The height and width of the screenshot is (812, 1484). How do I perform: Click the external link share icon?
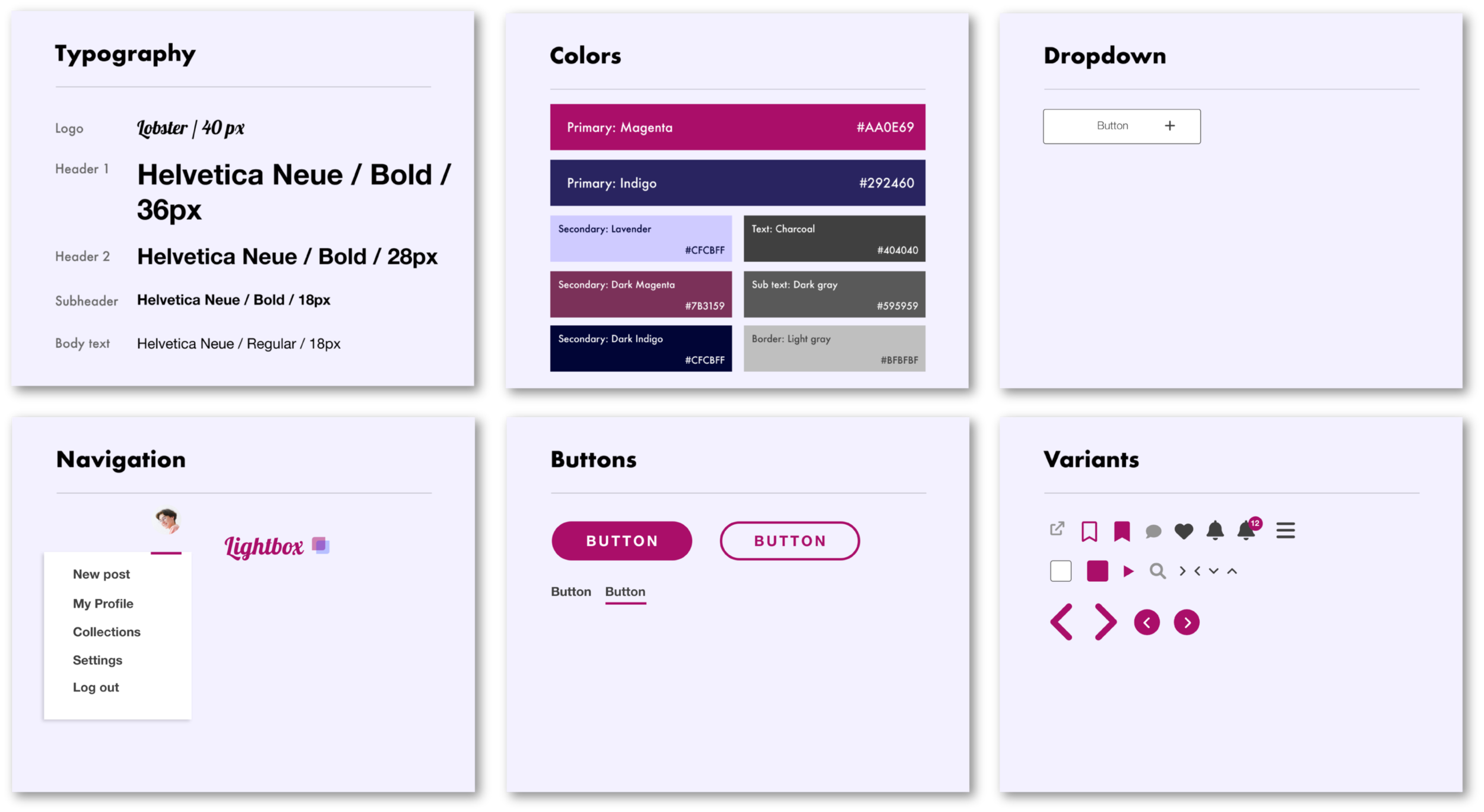point(1057,528)
